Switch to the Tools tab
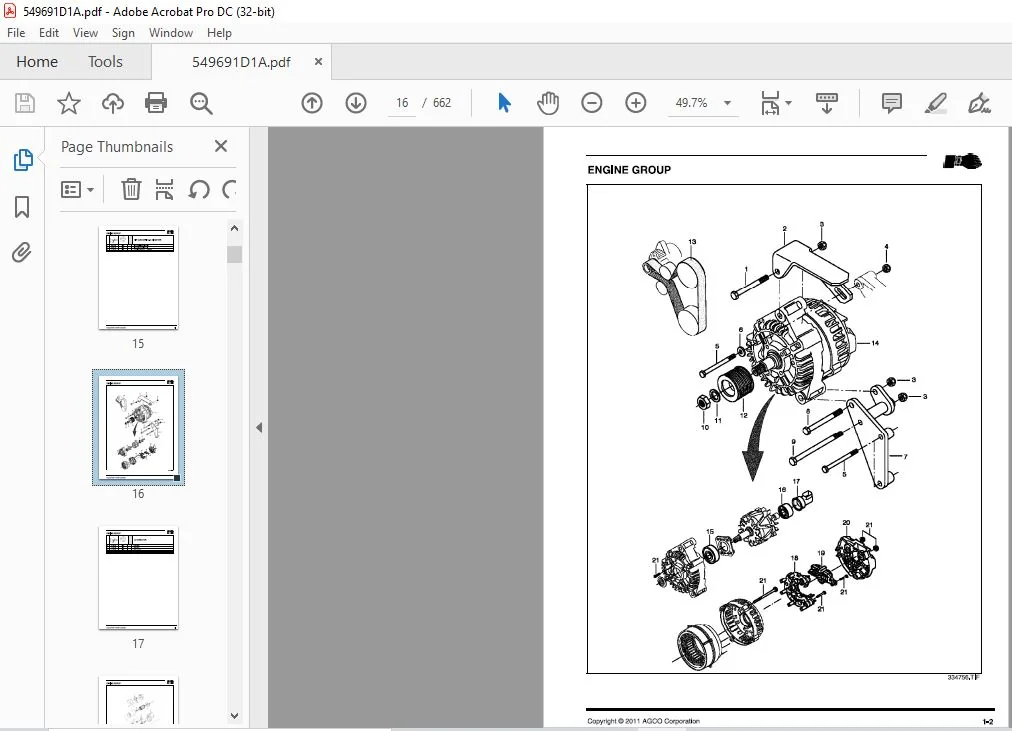The image size is (1012, 731). click(x=105, y=62)
